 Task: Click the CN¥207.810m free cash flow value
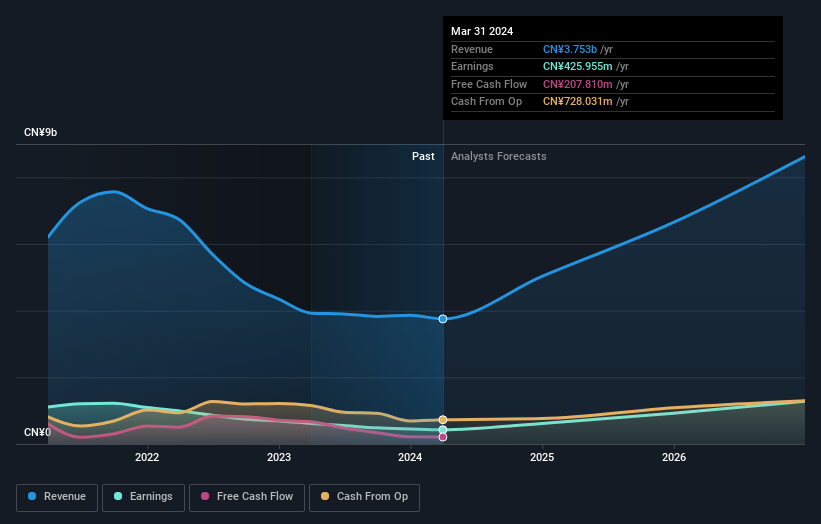pyautogui.click(x=578, y=84)
